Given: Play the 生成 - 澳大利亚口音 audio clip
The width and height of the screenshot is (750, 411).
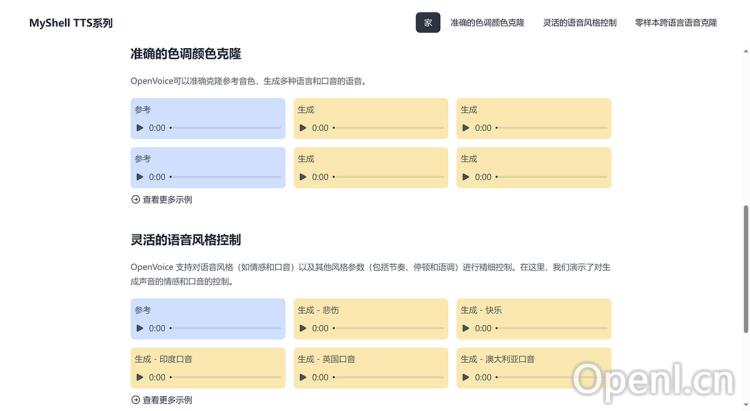Looking at the screenshot, I should coord(466,377).
